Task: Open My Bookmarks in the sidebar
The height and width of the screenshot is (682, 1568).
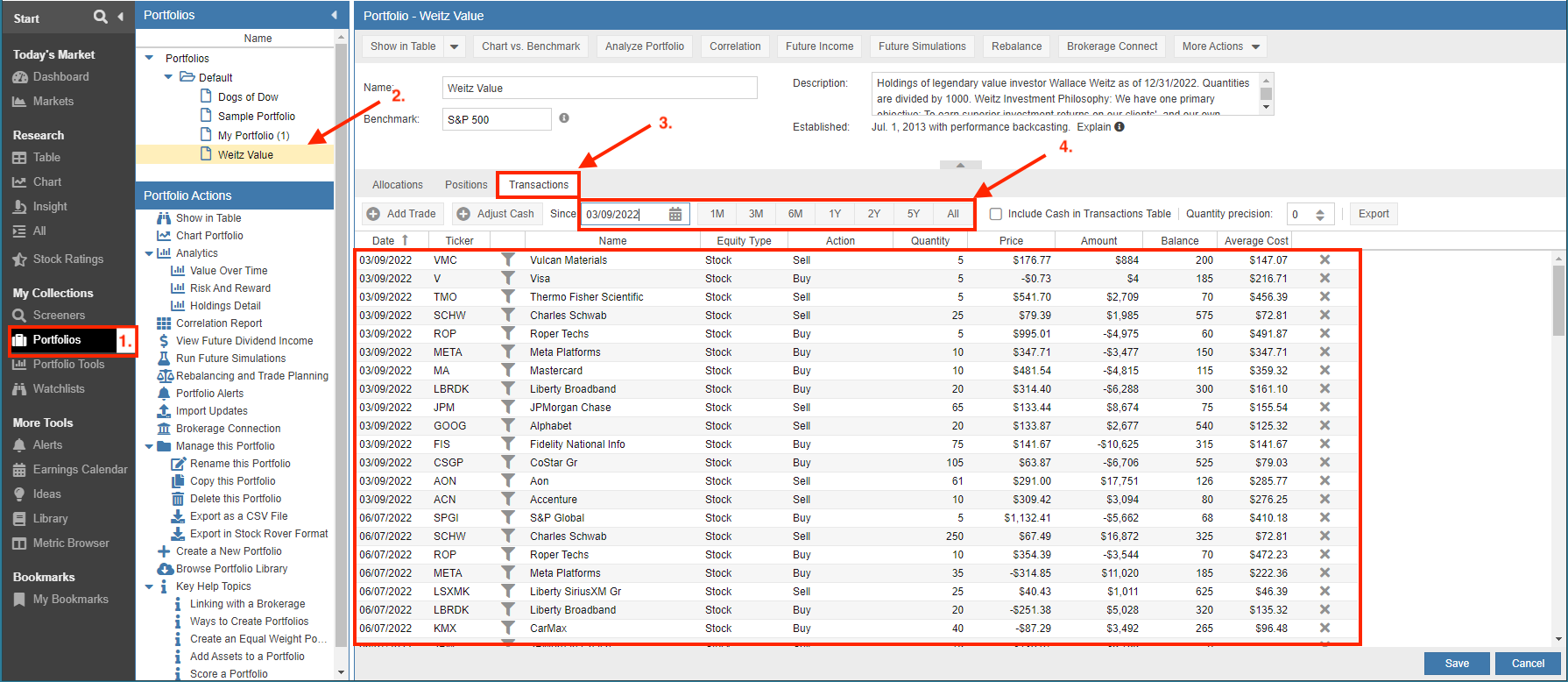Action: click(70, 600)
